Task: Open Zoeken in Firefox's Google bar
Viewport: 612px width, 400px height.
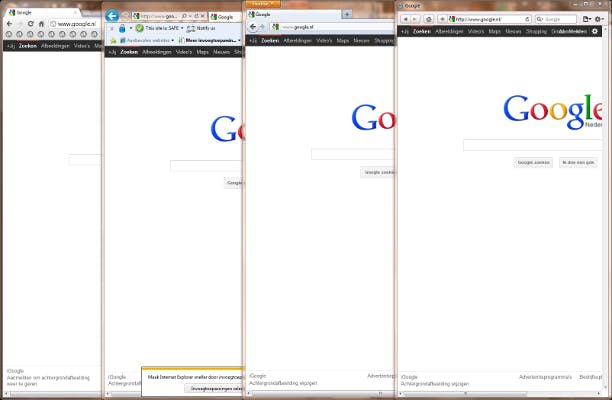Action: [x=270, y=41]
